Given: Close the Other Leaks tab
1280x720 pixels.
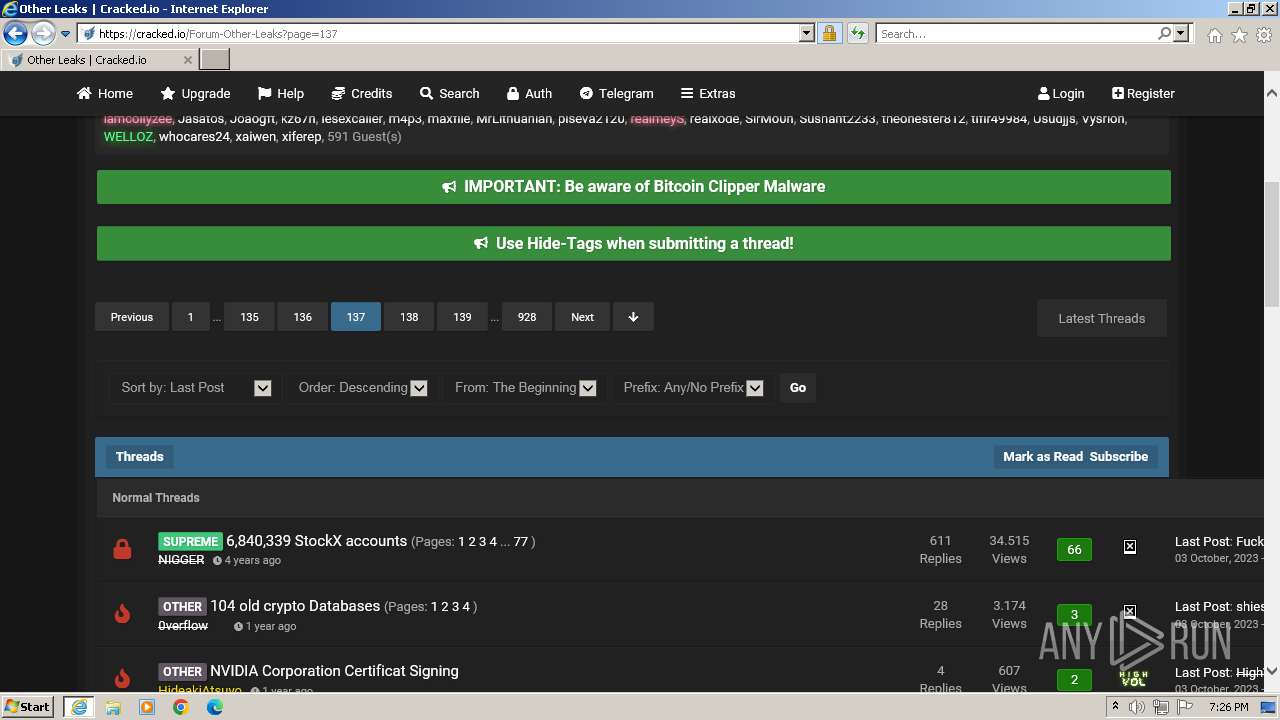Looking at the screenshot, I should tap(187, 60).
